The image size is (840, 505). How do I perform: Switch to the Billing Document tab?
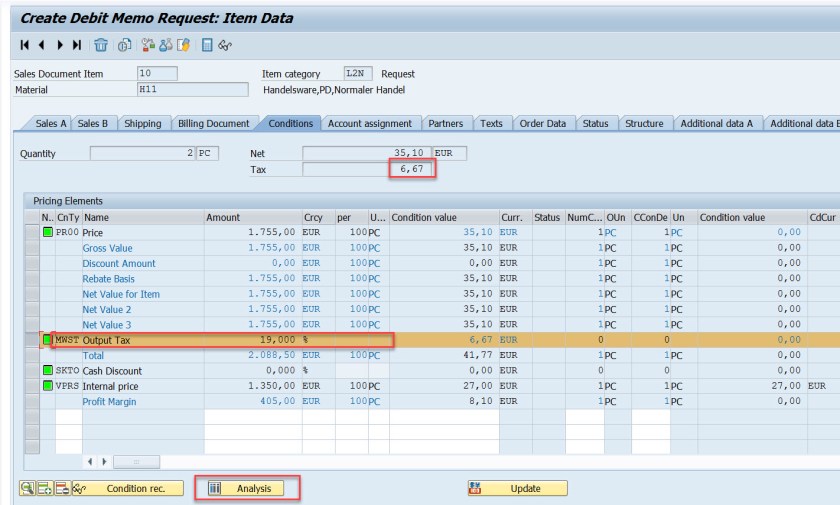click(x=213, y=124)
